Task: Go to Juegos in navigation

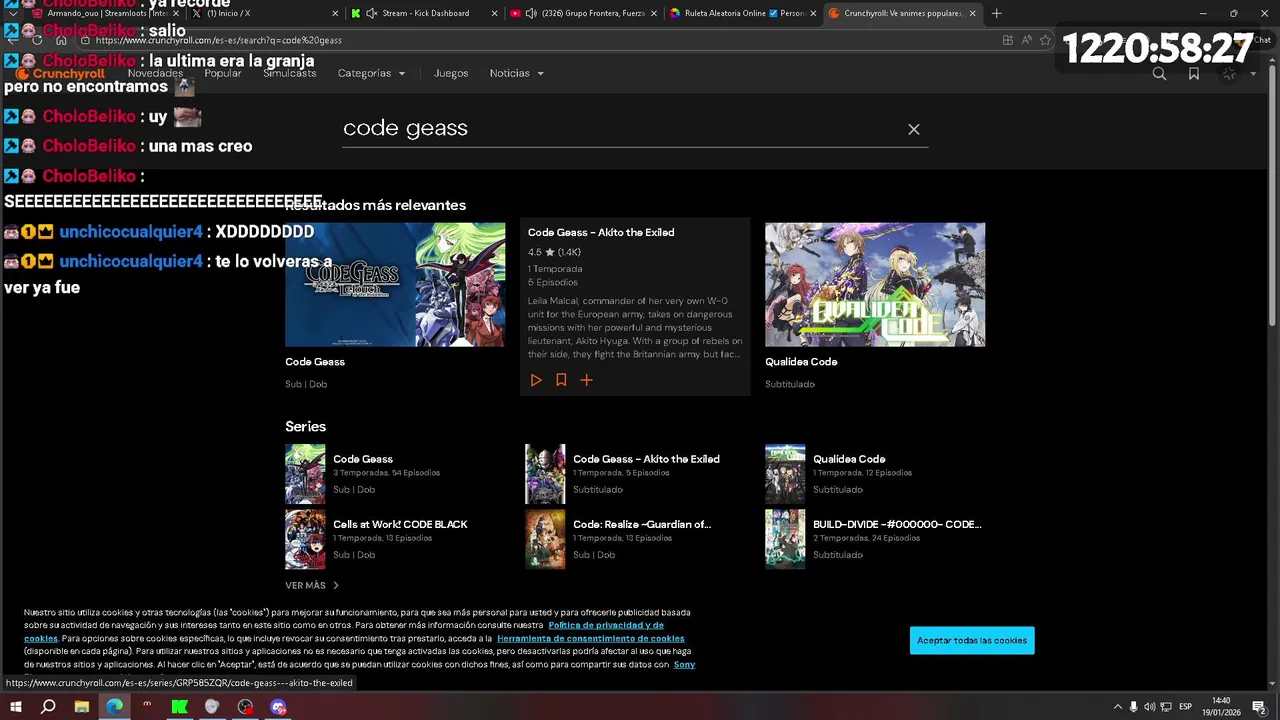Action: pyautogui.click(x=451, y=73)
